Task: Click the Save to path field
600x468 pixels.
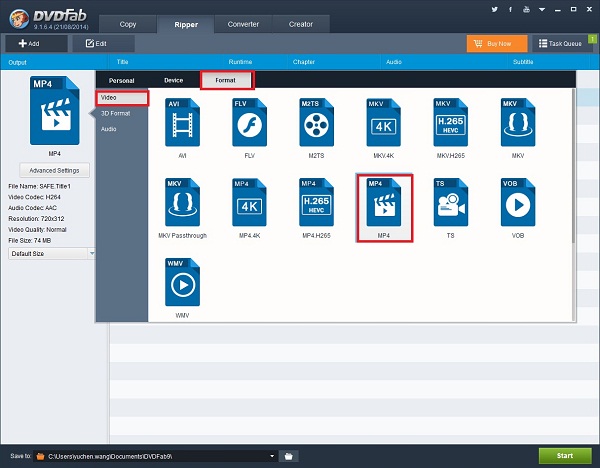Action: click(153, 456)
